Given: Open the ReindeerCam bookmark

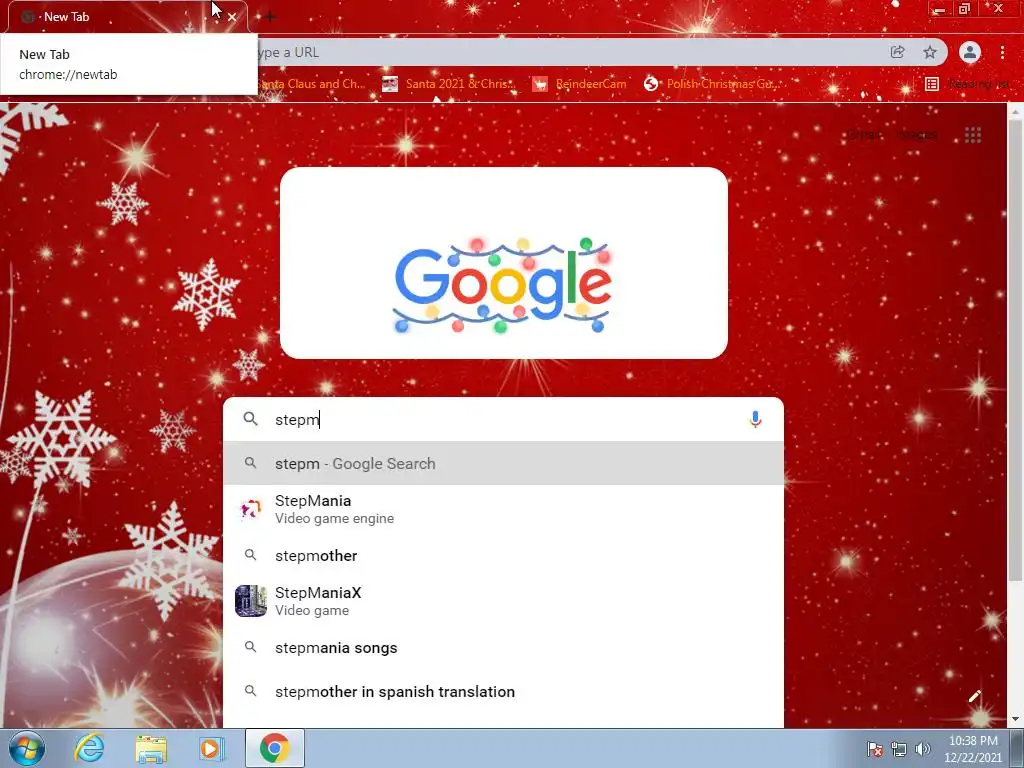Looking at the screenshot, I should (579, 84).
